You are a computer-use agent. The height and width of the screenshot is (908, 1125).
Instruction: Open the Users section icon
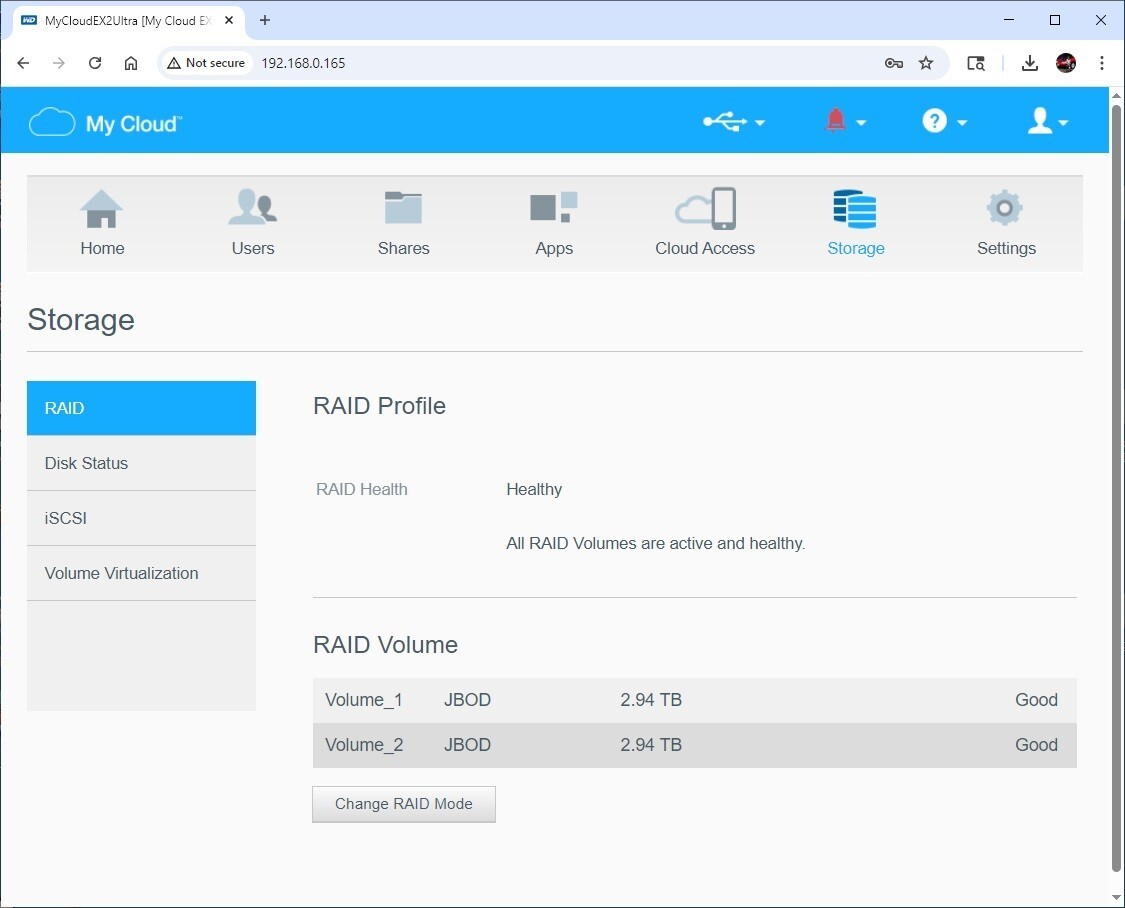point(252,210)
